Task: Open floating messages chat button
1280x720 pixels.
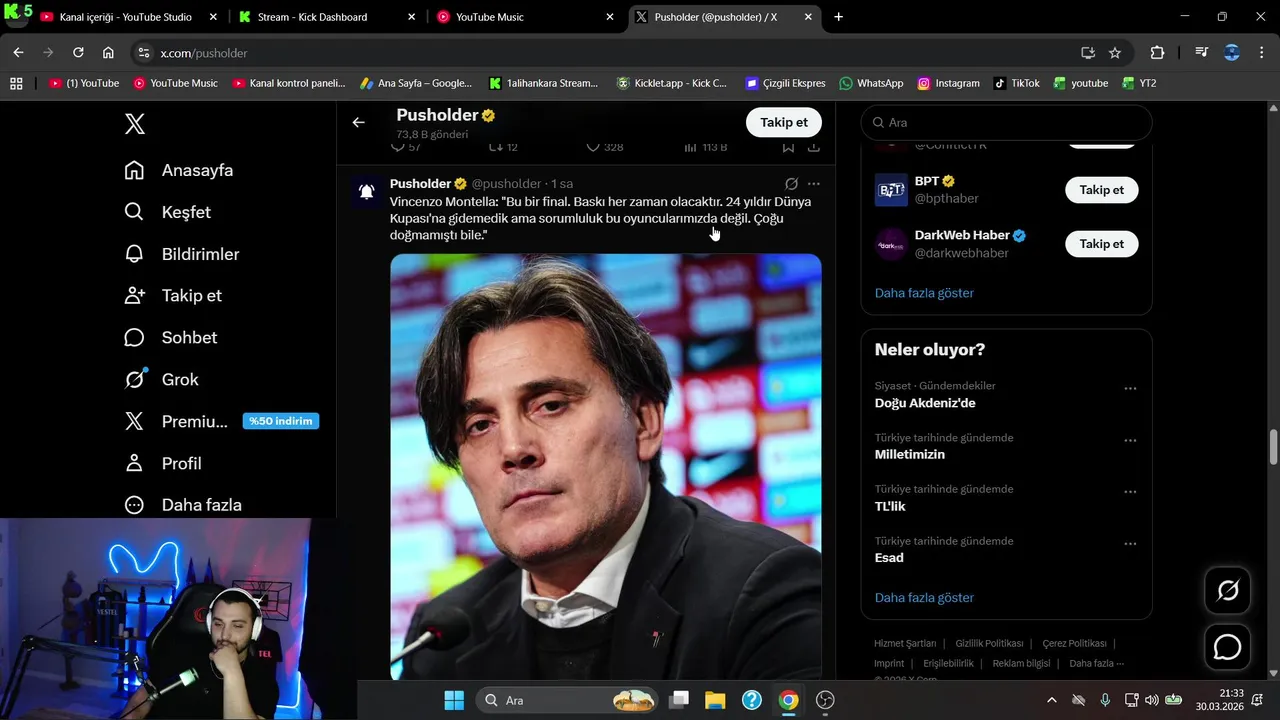Action: pyautogui.click(x=1227, y=648)
